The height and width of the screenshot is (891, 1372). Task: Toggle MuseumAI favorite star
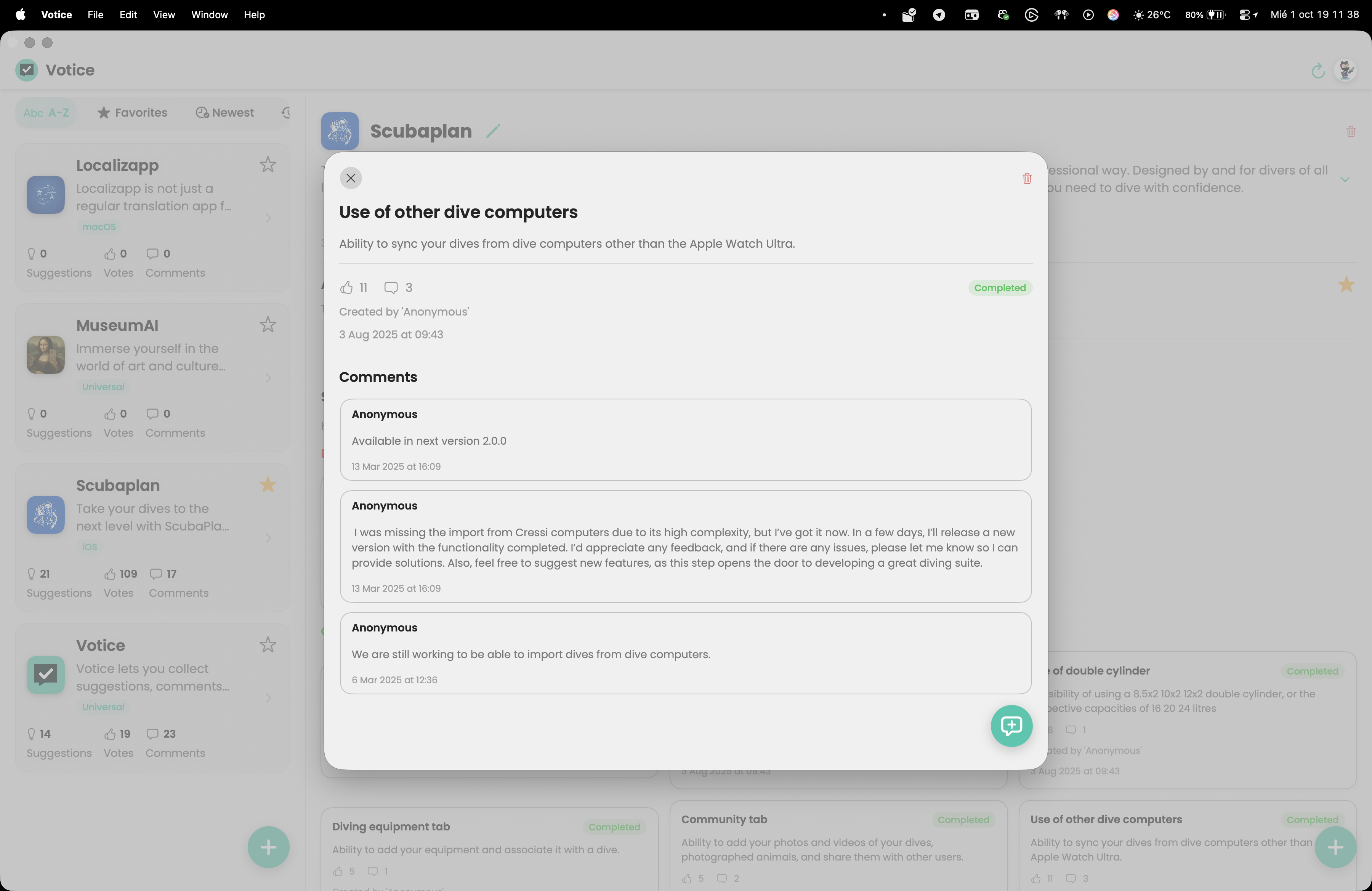(x=268, y=325)
